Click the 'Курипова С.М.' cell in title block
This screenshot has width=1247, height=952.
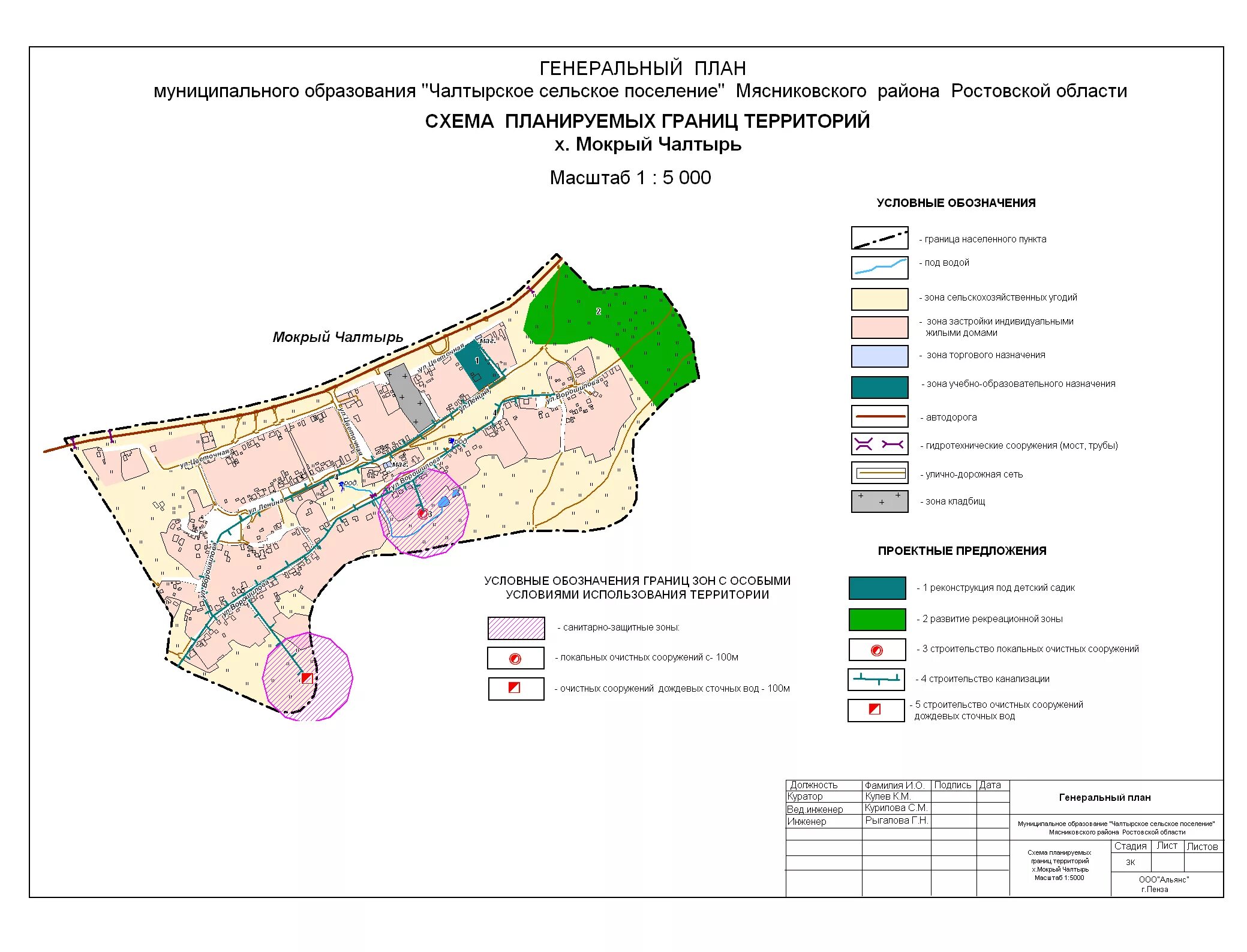coord(896,807)
